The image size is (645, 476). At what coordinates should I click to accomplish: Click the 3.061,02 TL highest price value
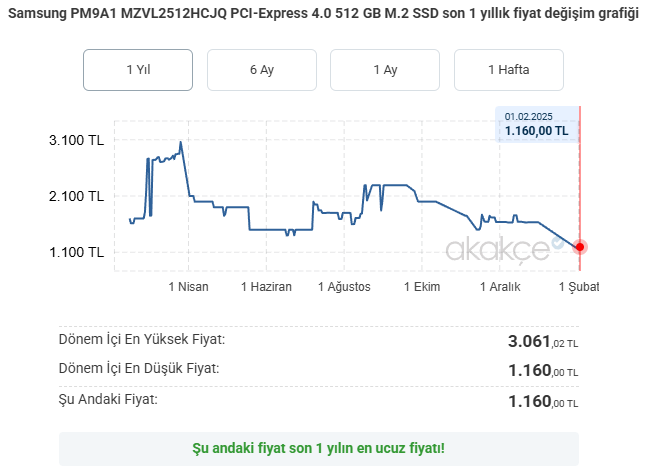coord(543,342)
